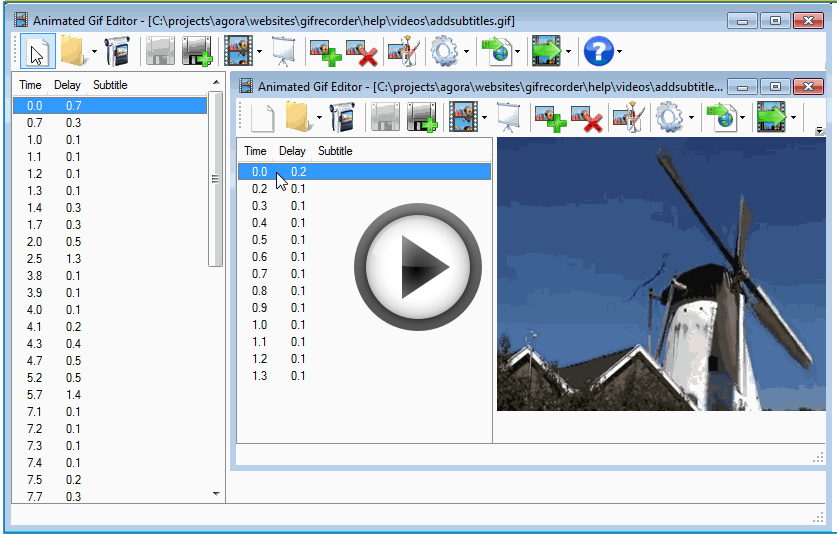837x534 pixels.
Task: Click Subtitle column header in outer frame list
Action: [110, 85]
